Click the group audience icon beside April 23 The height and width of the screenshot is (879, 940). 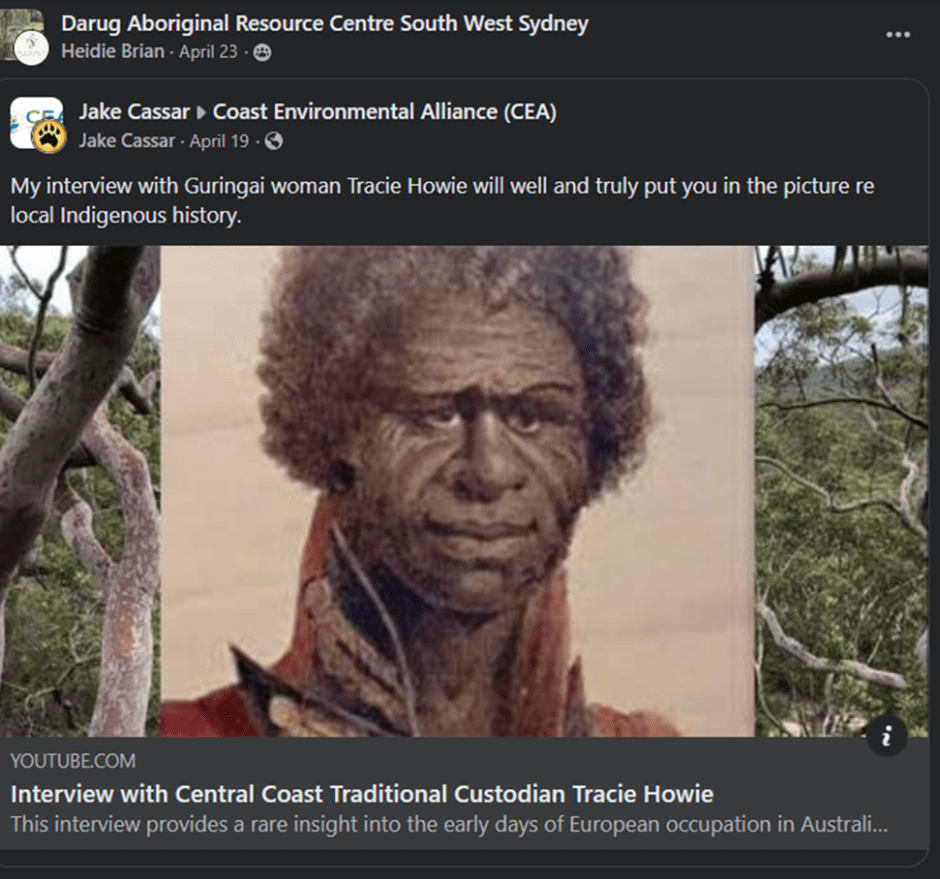pos(262,53)
